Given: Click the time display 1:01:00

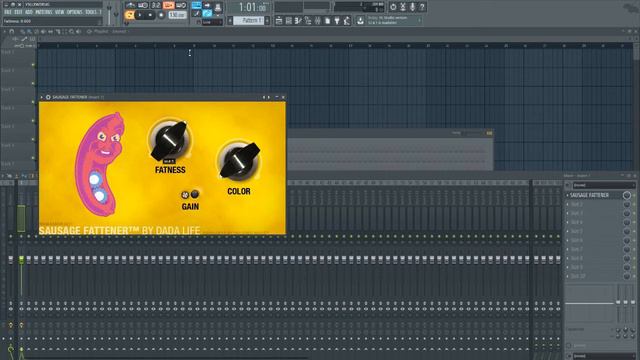Looking at the screenshot, I should pos(252,7).
